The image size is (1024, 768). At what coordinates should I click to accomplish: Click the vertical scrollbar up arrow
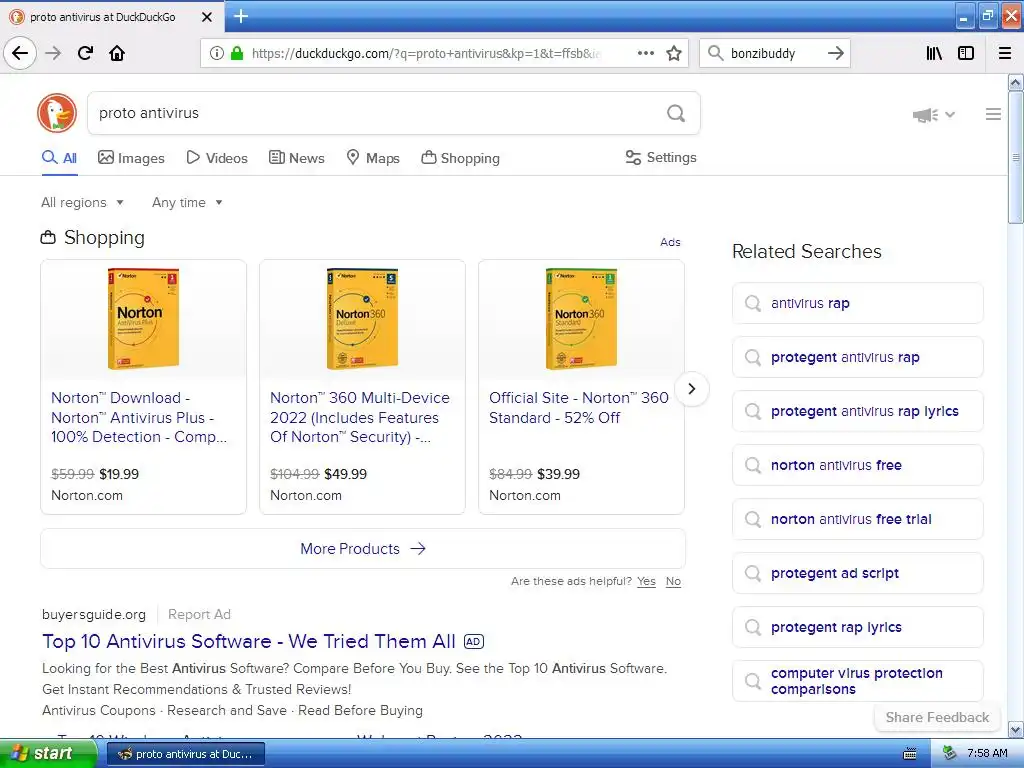[x=1016, y=82]
